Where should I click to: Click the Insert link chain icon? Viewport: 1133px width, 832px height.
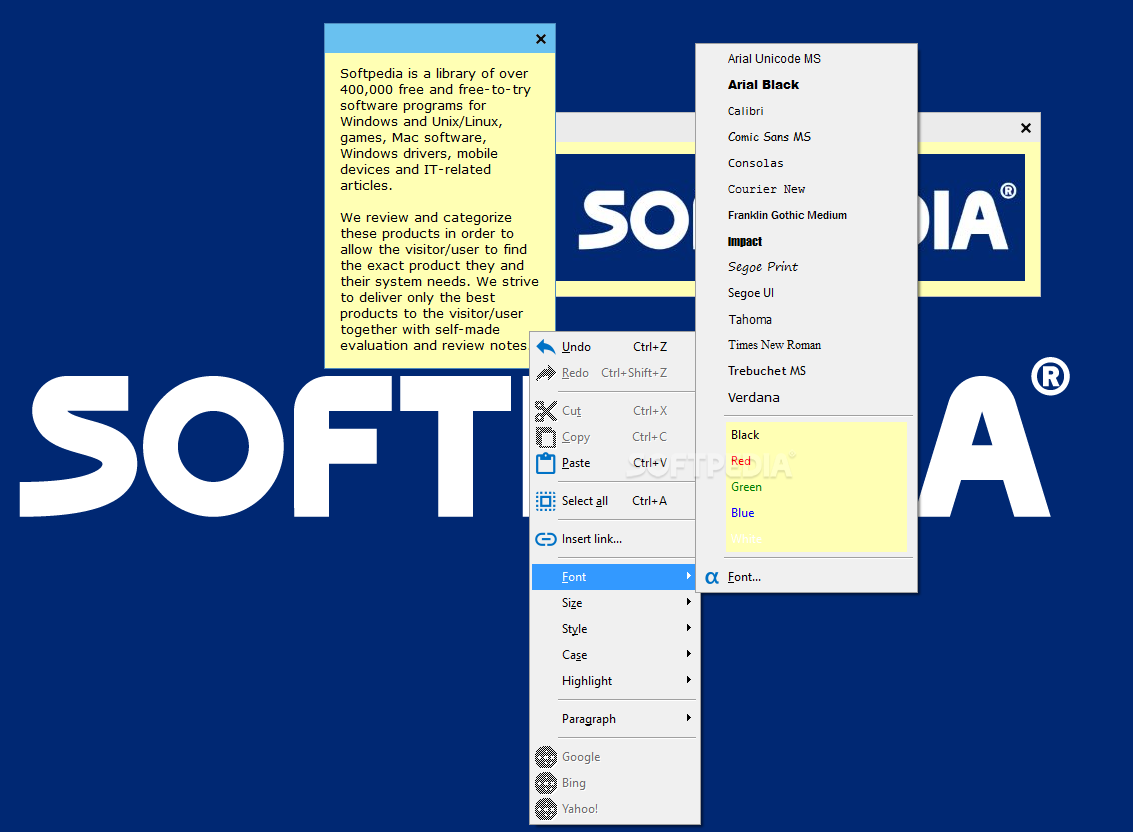point(546,539)
